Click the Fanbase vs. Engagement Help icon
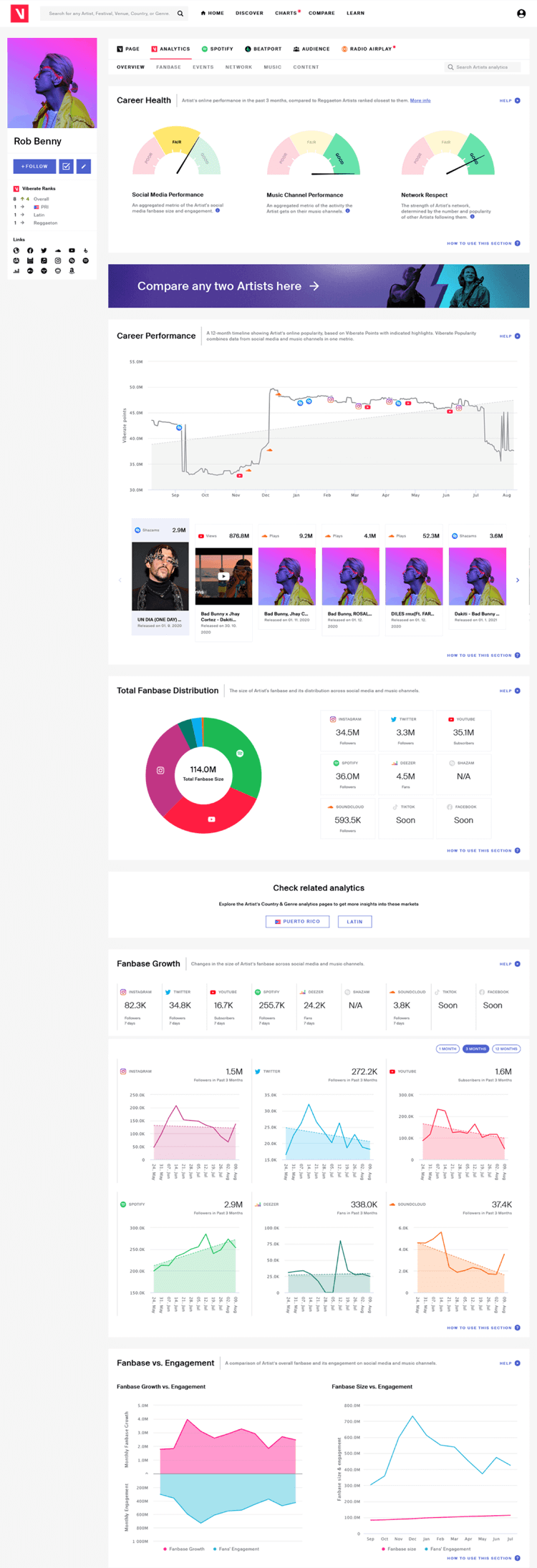Image resolution: width=537 pixels, height=1568 pixels. point(518,1363)
